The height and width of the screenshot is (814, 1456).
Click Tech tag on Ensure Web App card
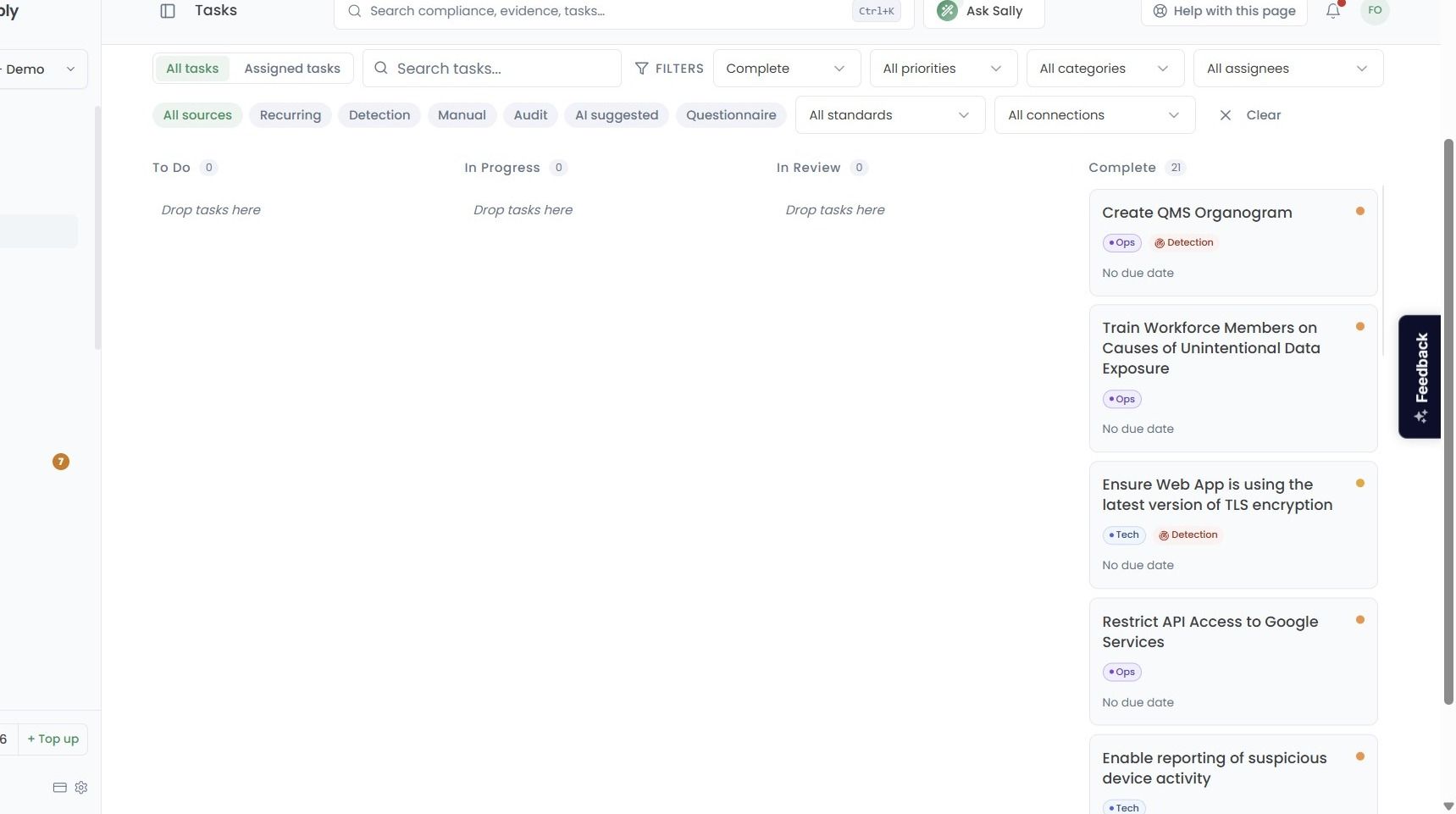pyautogui.click(x=1124, y=535)
